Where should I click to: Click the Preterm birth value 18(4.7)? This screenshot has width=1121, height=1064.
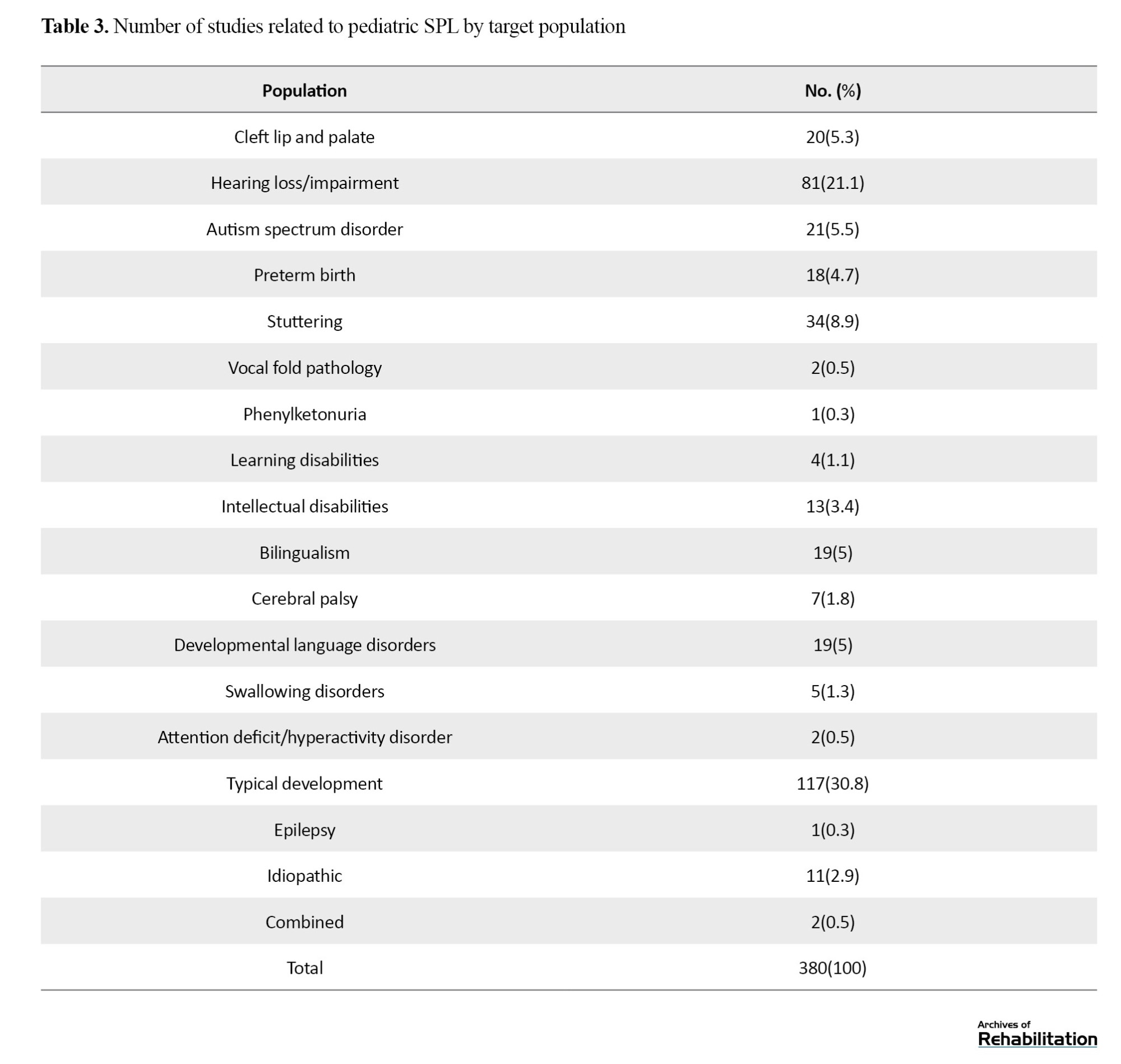(832, 275)
